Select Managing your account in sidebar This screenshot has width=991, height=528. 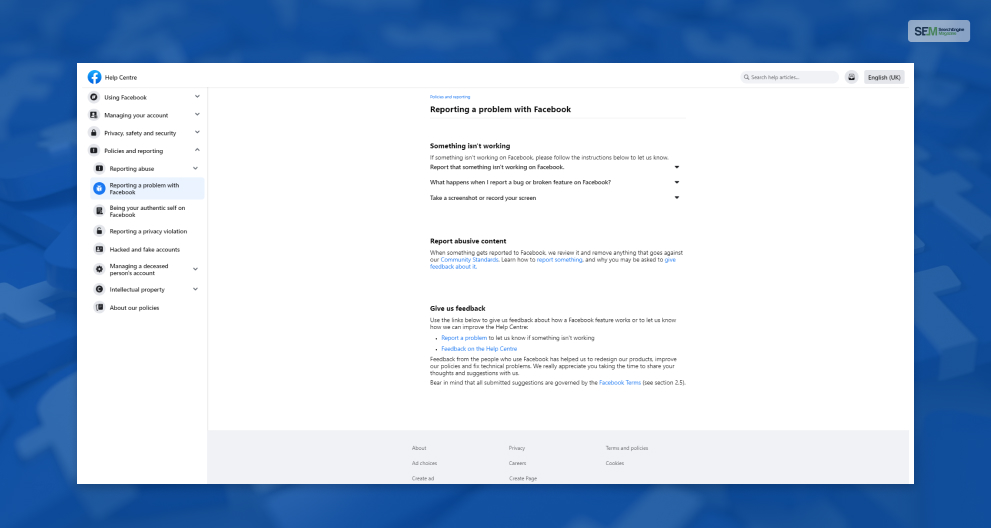click(x=136, y=115)
